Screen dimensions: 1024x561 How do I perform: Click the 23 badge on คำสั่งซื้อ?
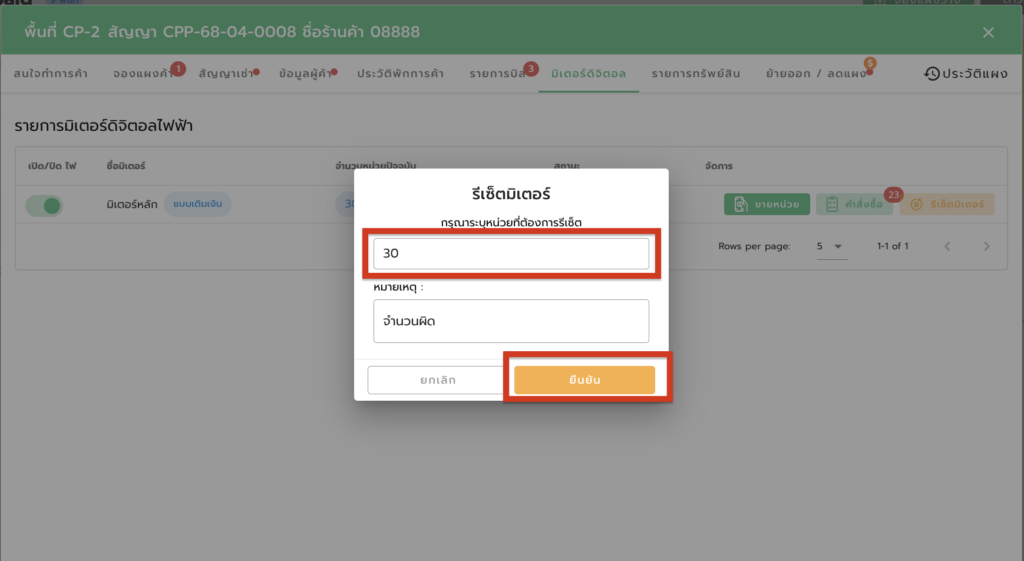[x=893, y=194]
